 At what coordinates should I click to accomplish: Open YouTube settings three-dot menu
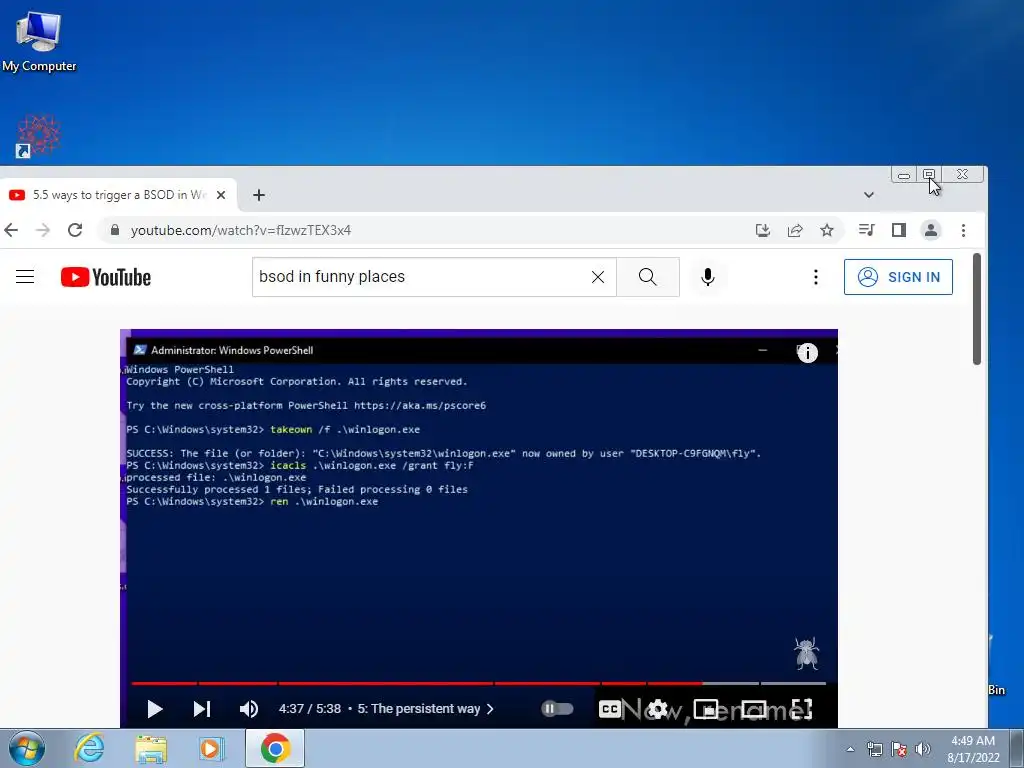tap(816, 277)
